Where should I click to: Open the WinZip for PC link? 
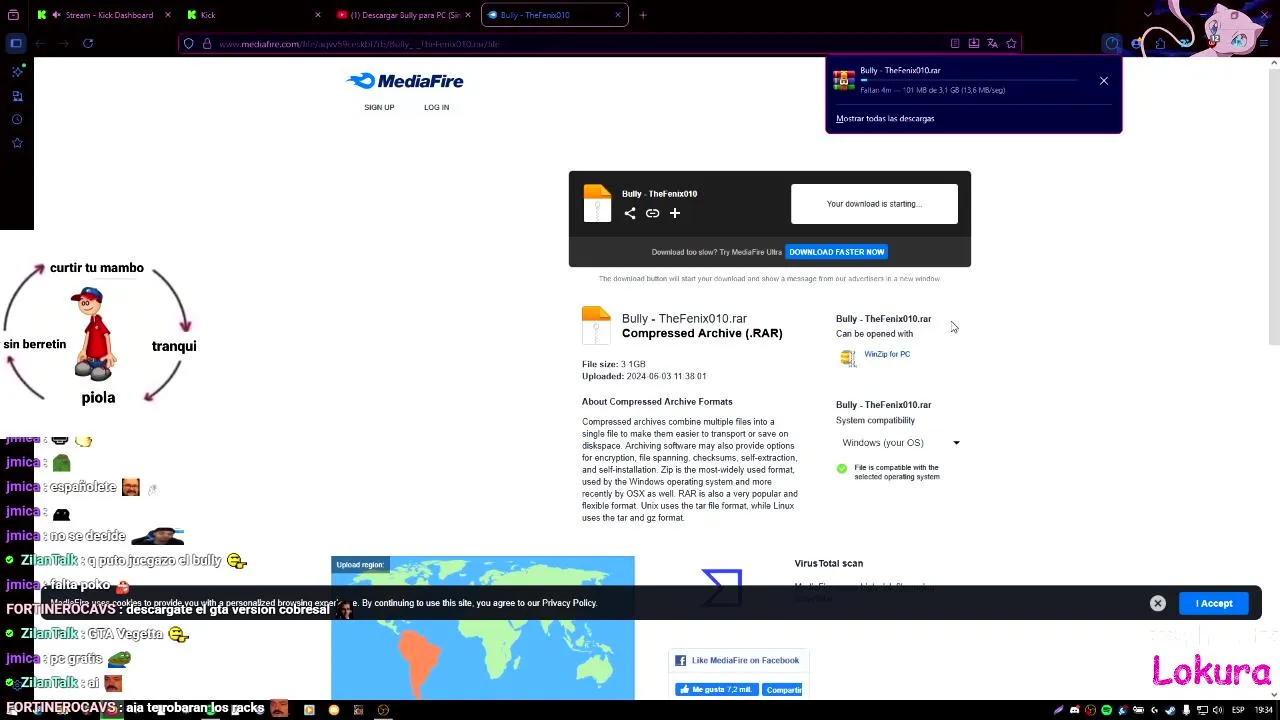click(887, 354)
